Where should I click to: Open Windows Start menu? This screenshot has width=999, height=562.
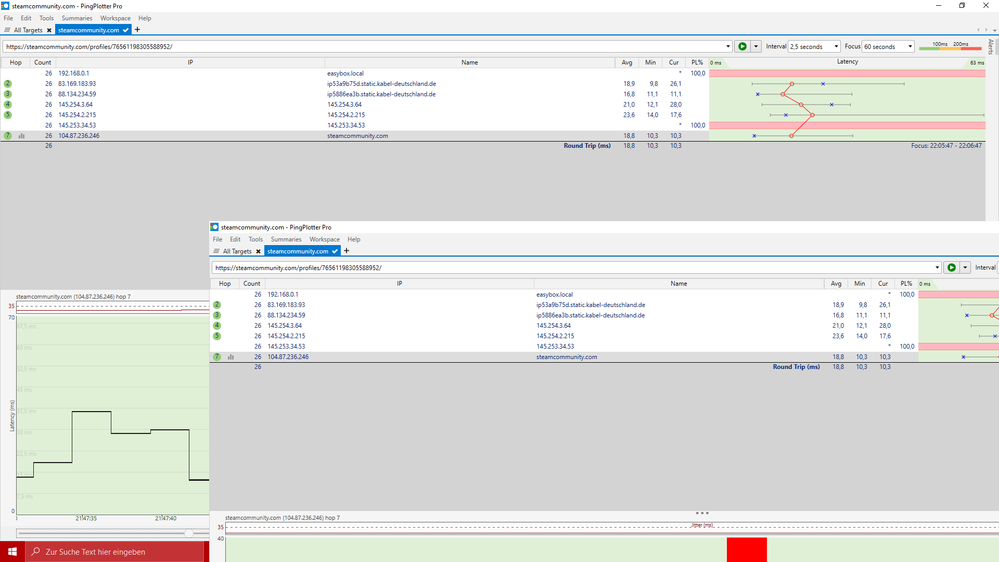click(x=12, y=552)
